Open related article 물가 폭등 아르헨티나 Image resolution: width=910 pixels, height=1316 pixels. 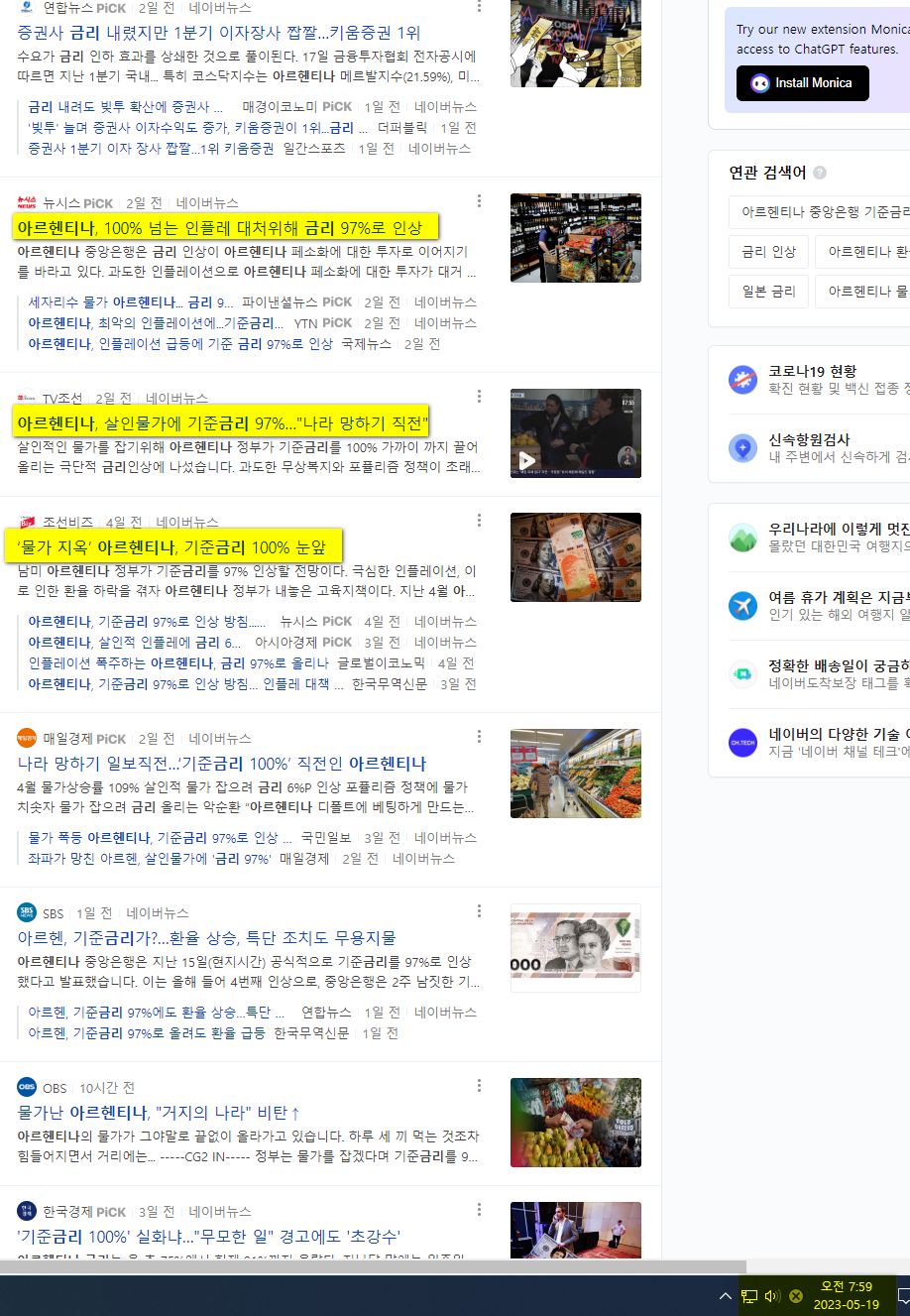click(x=160, y=838)
